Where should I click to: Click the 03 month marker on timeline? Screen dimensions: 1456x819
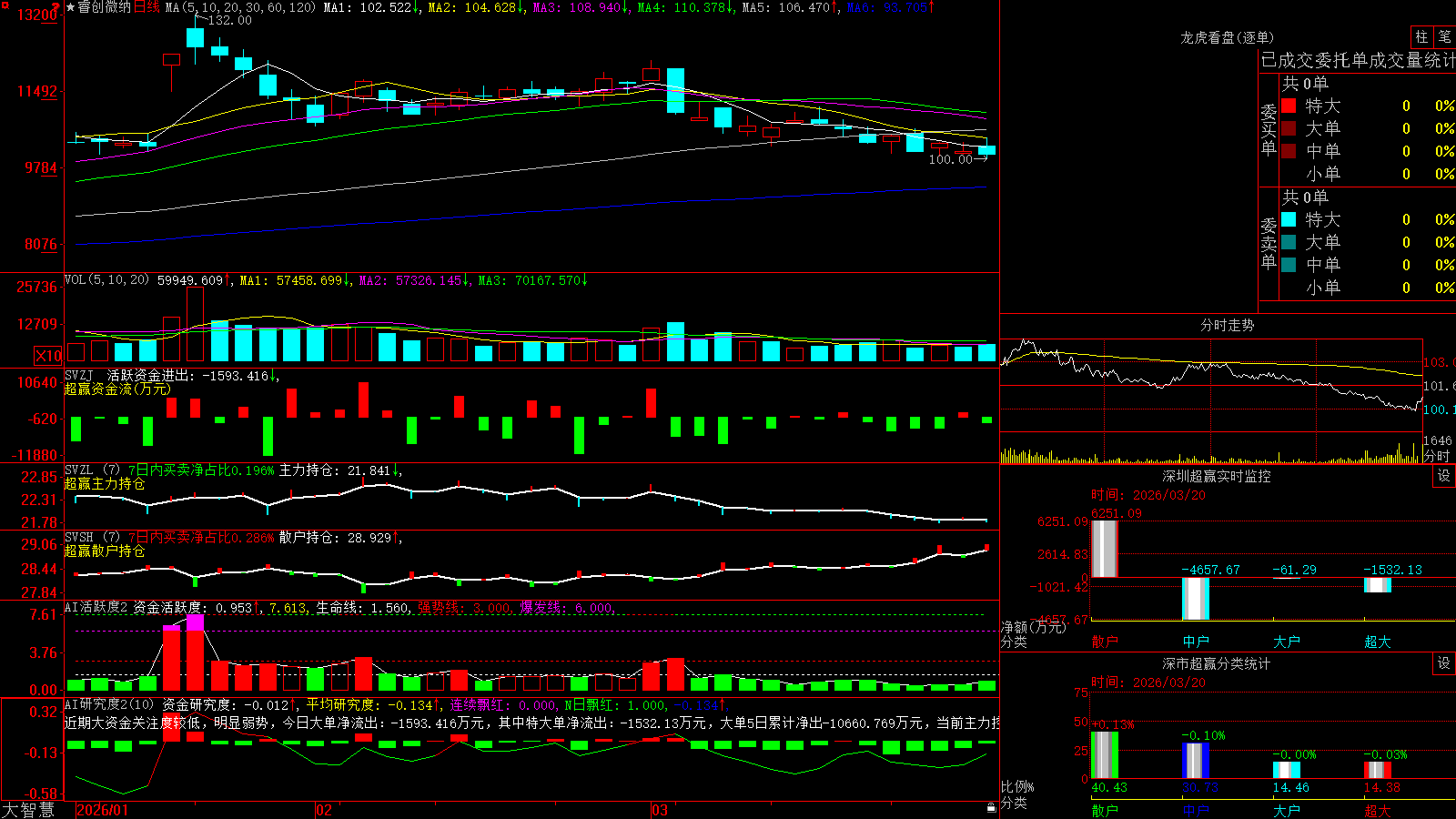tap(660, 810)
